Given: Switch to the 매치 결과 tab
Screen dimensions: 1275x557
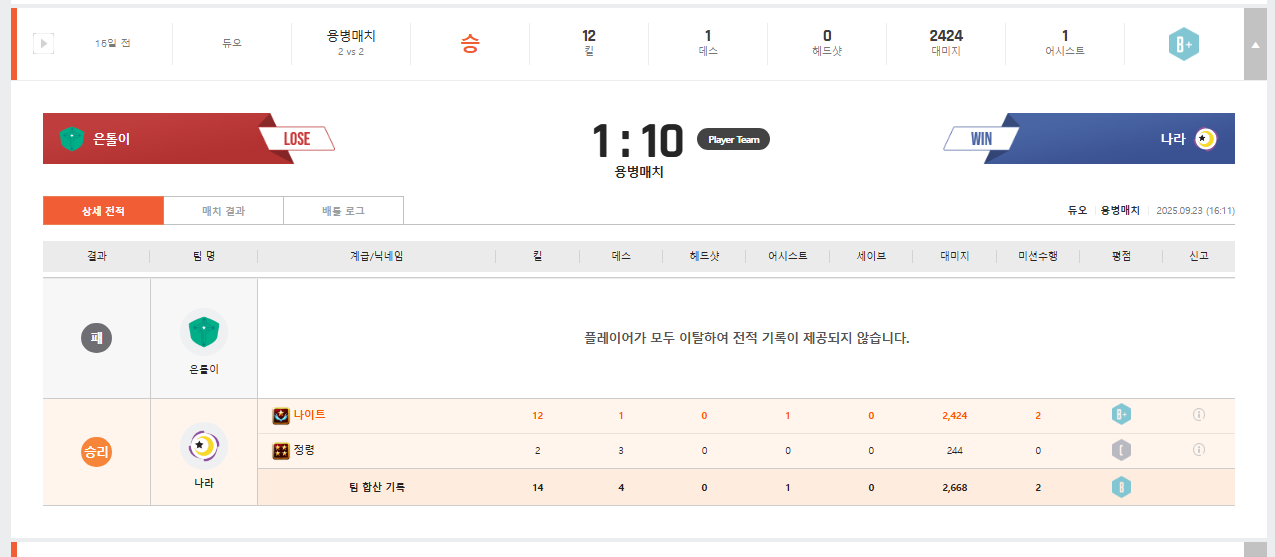Looking at the screenshot, I should [223, 211].
